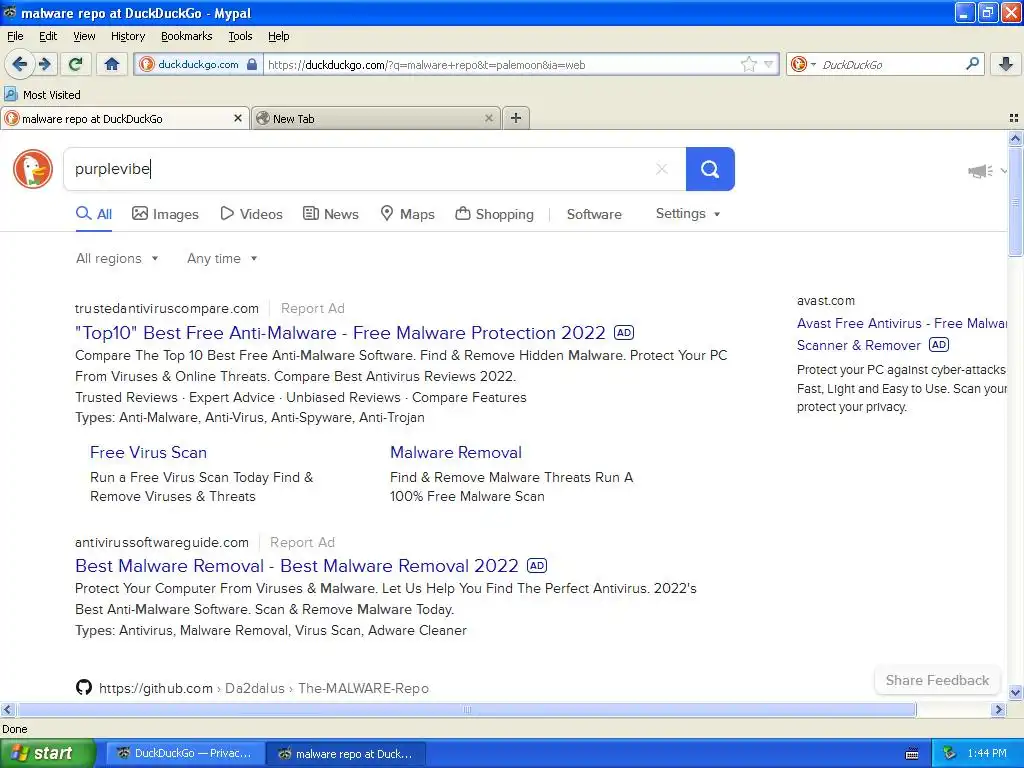Click the vertical scrollbar down arrow
1024x768 pixels.
click(1015, 692)
